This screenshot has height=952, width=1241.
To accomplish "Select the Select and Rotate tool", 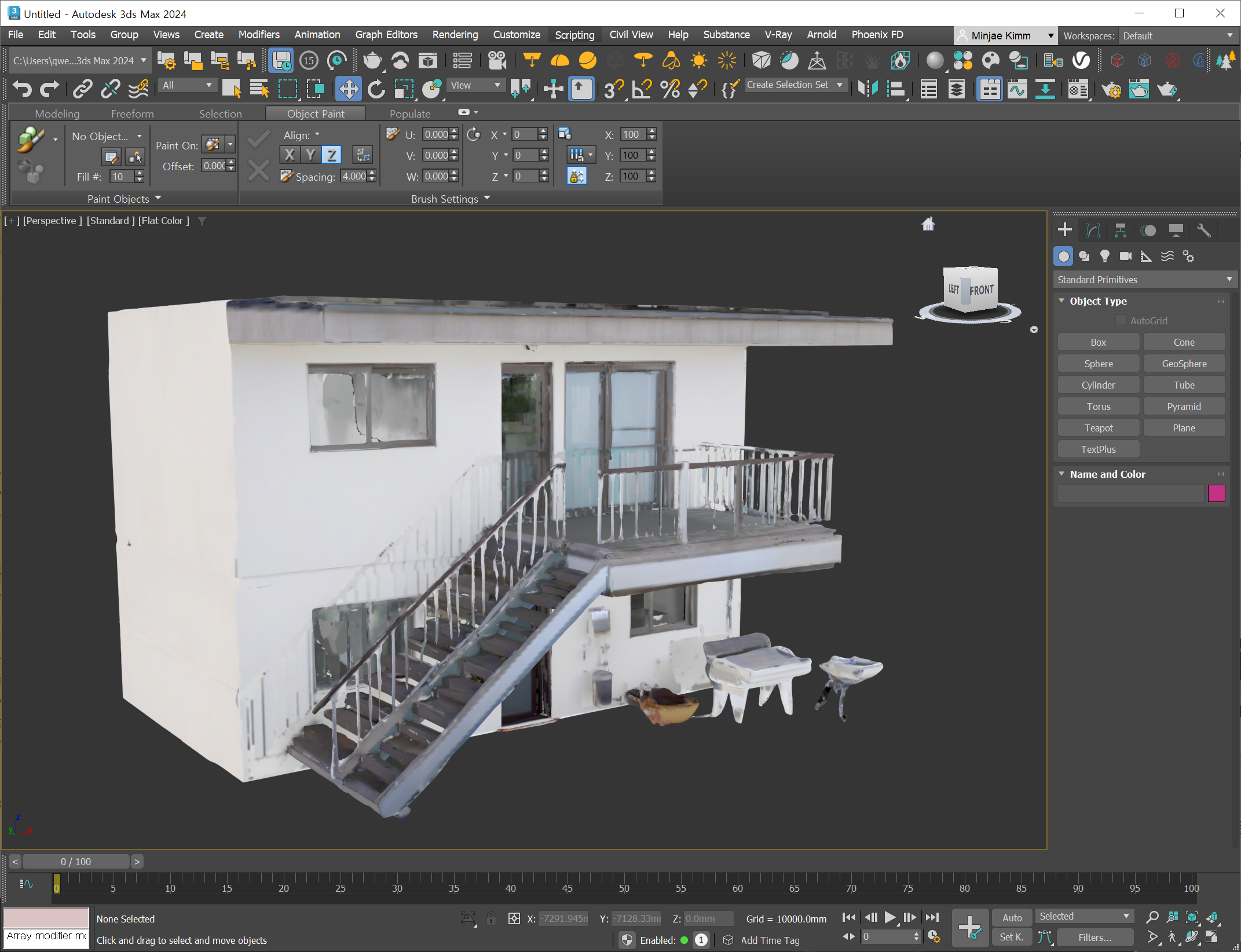I will [x=376, y=89].
